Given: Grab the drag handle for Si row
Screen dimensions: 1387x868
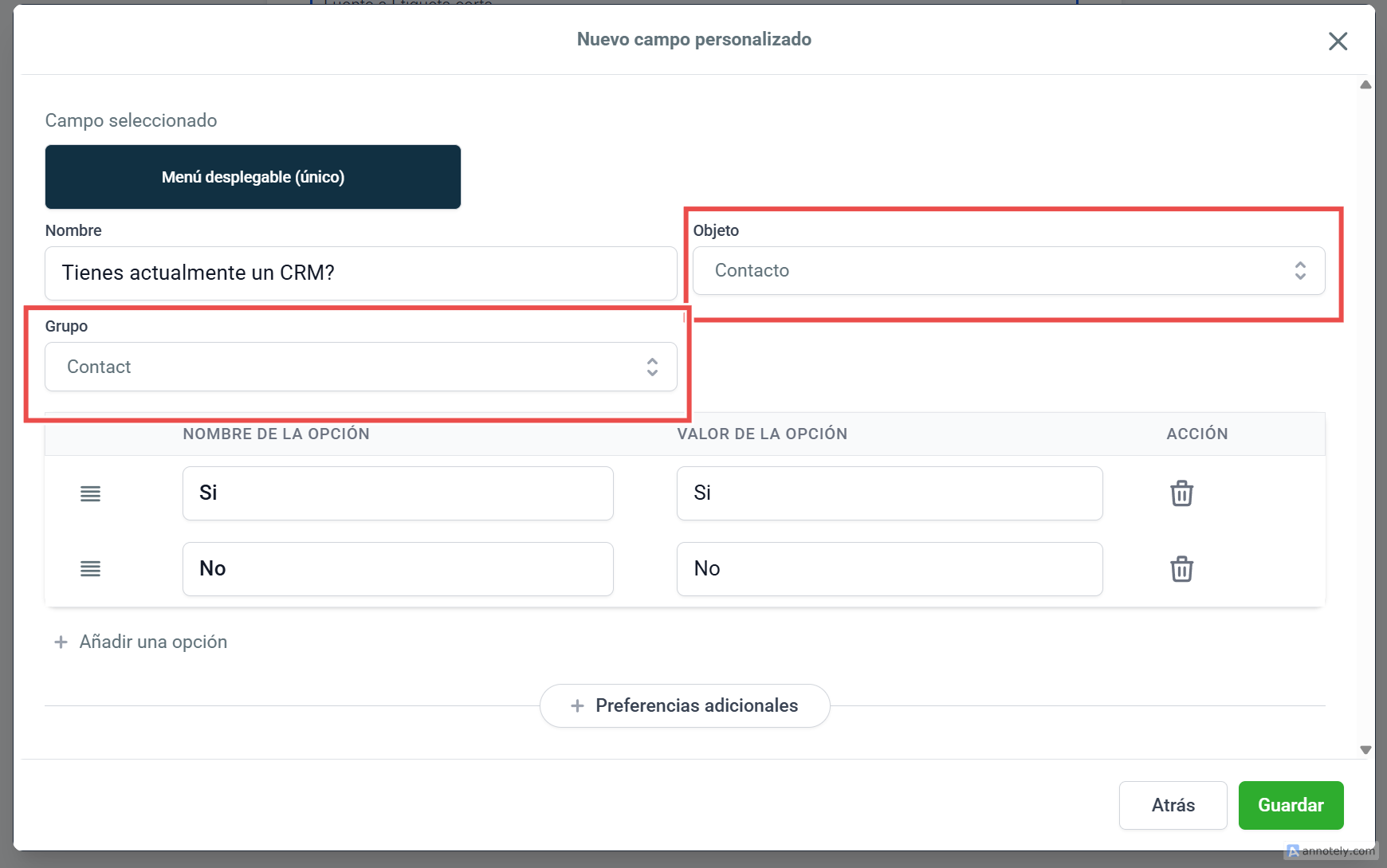Looking at the screenshot, I should (90, 494).
